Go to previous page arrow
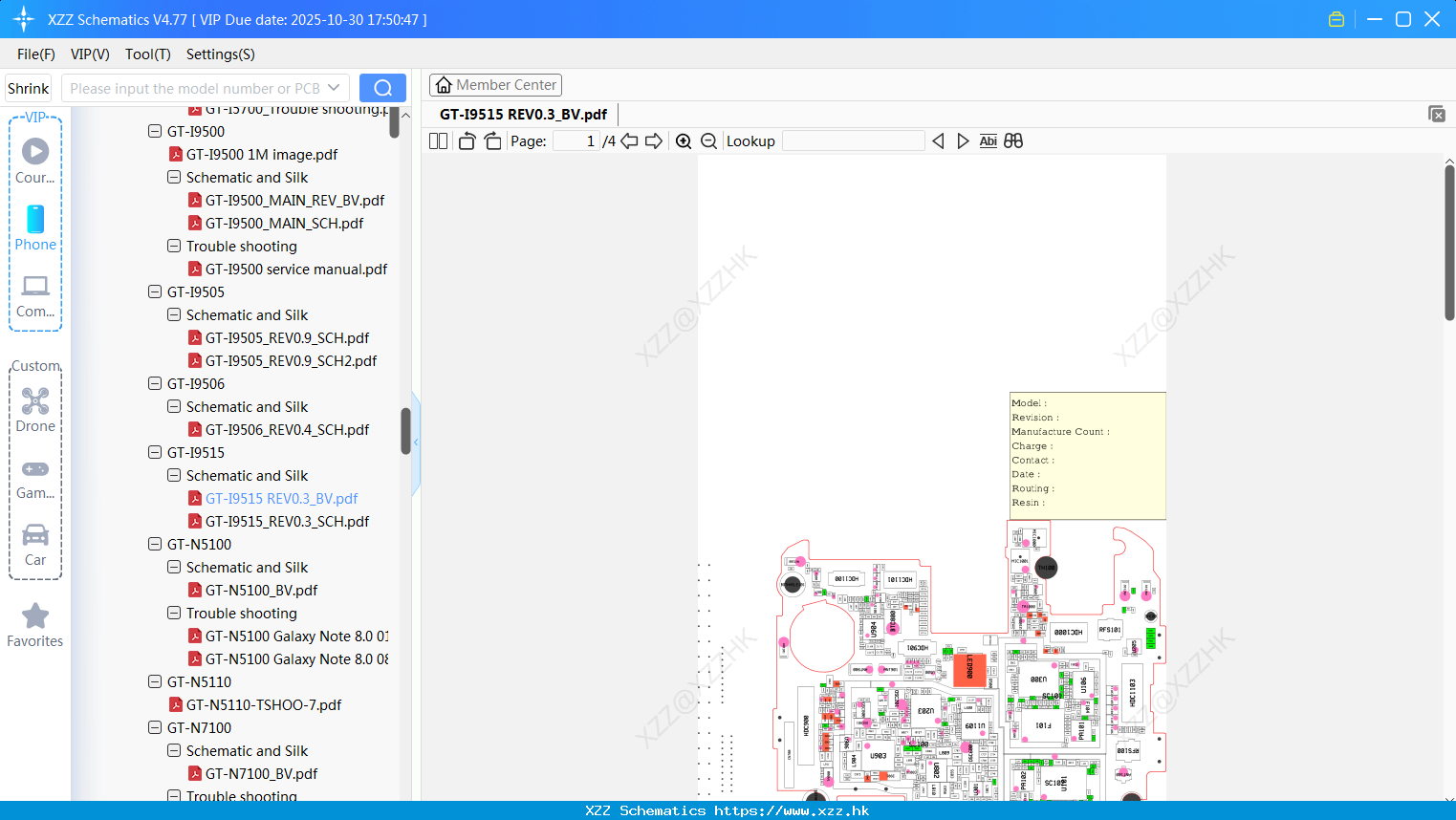1456x820 pixels. (x=629, y=140)
